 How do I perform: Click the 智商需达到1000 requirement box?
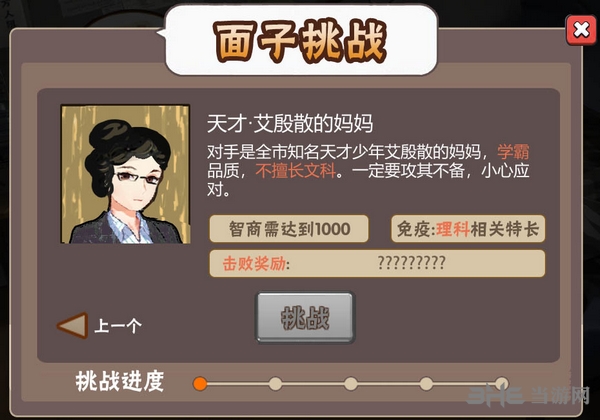click(x=289, y=229)
